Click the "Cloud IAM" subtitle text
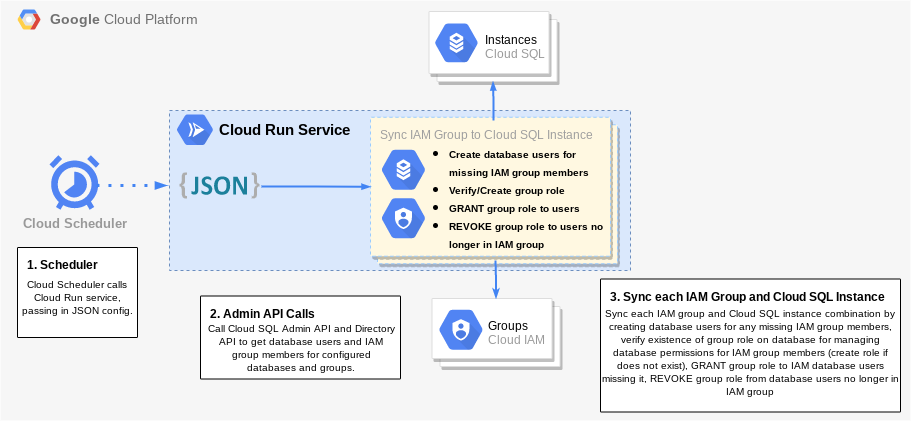The width and height of the screenshot is (911, 421). coord(517,340)
